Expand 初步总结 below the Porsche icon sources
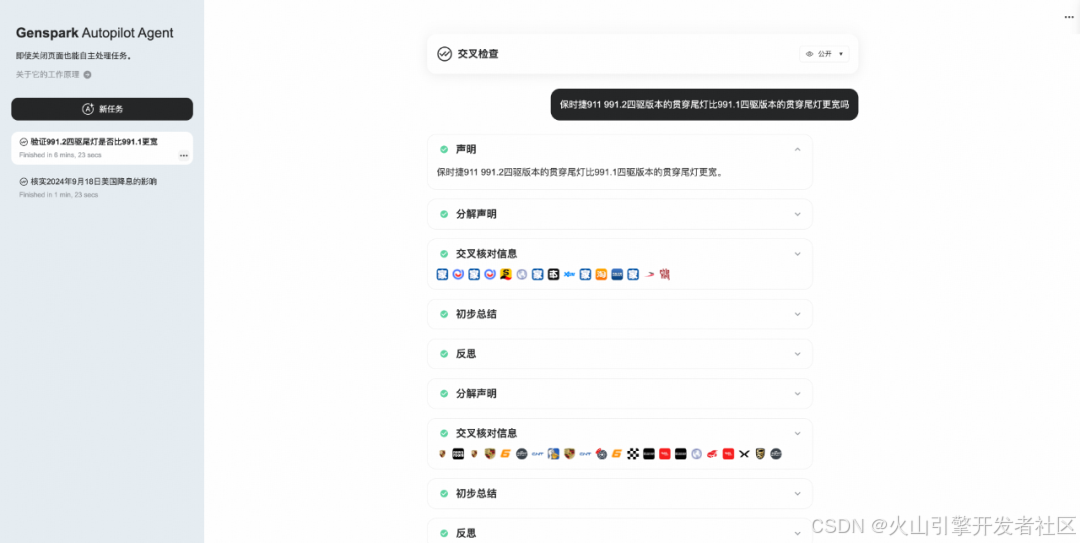The height and width of the screenshot is (543, 1080). tap(798, 493)
